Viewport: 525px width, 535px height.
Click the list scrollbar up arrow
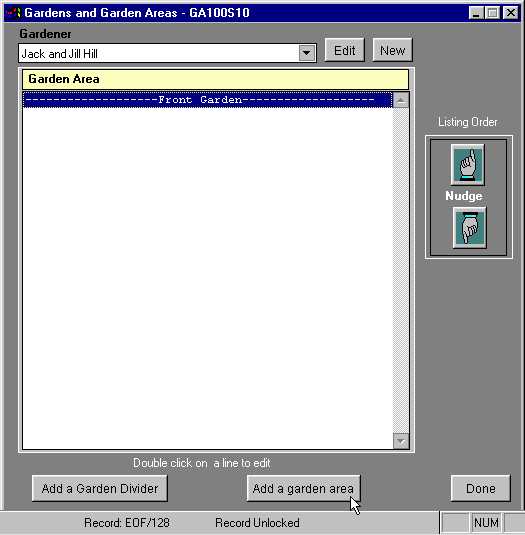coord(401,100)
